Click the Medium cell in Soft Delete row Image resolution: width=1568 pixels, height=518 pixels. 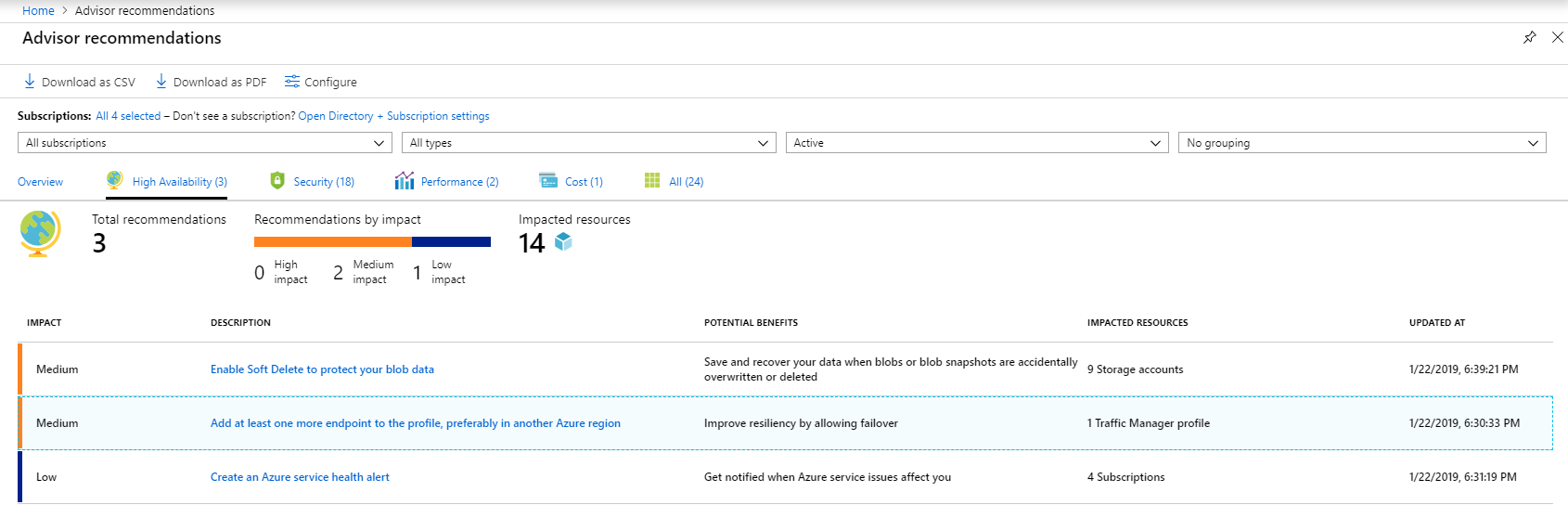click(57, 369)
